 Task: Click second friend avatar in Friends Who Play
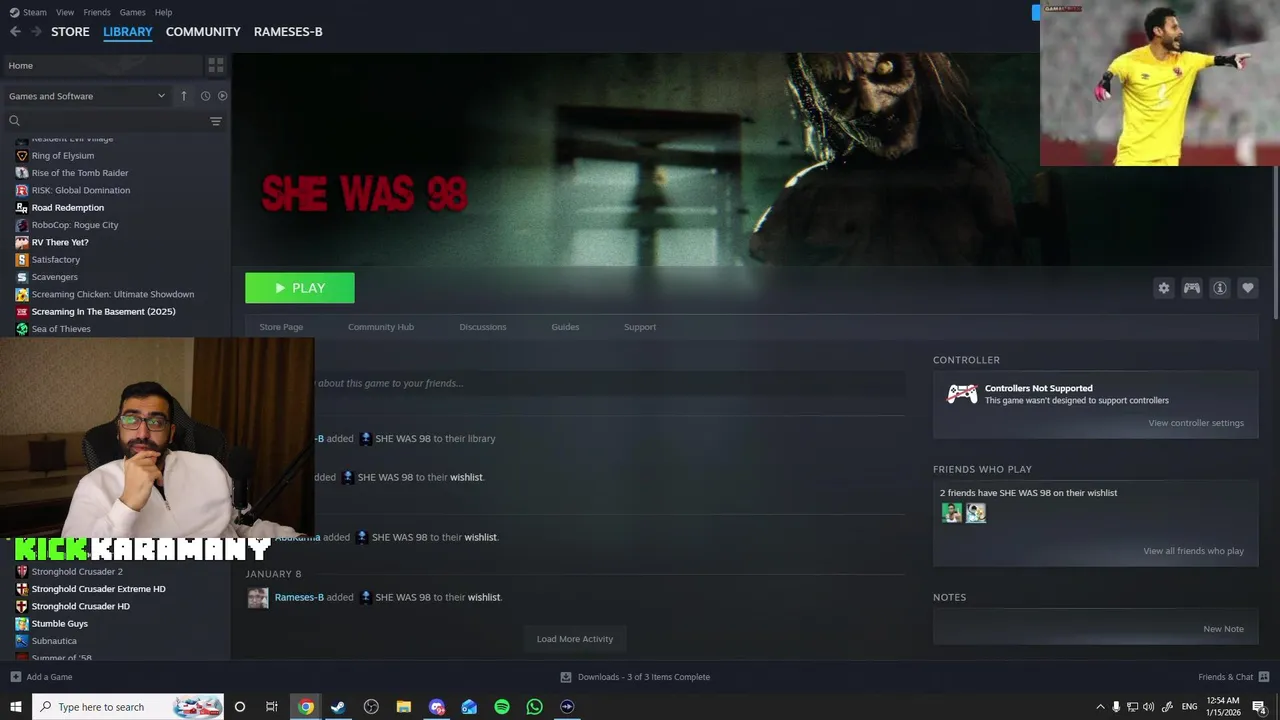(x=976, y=513)
